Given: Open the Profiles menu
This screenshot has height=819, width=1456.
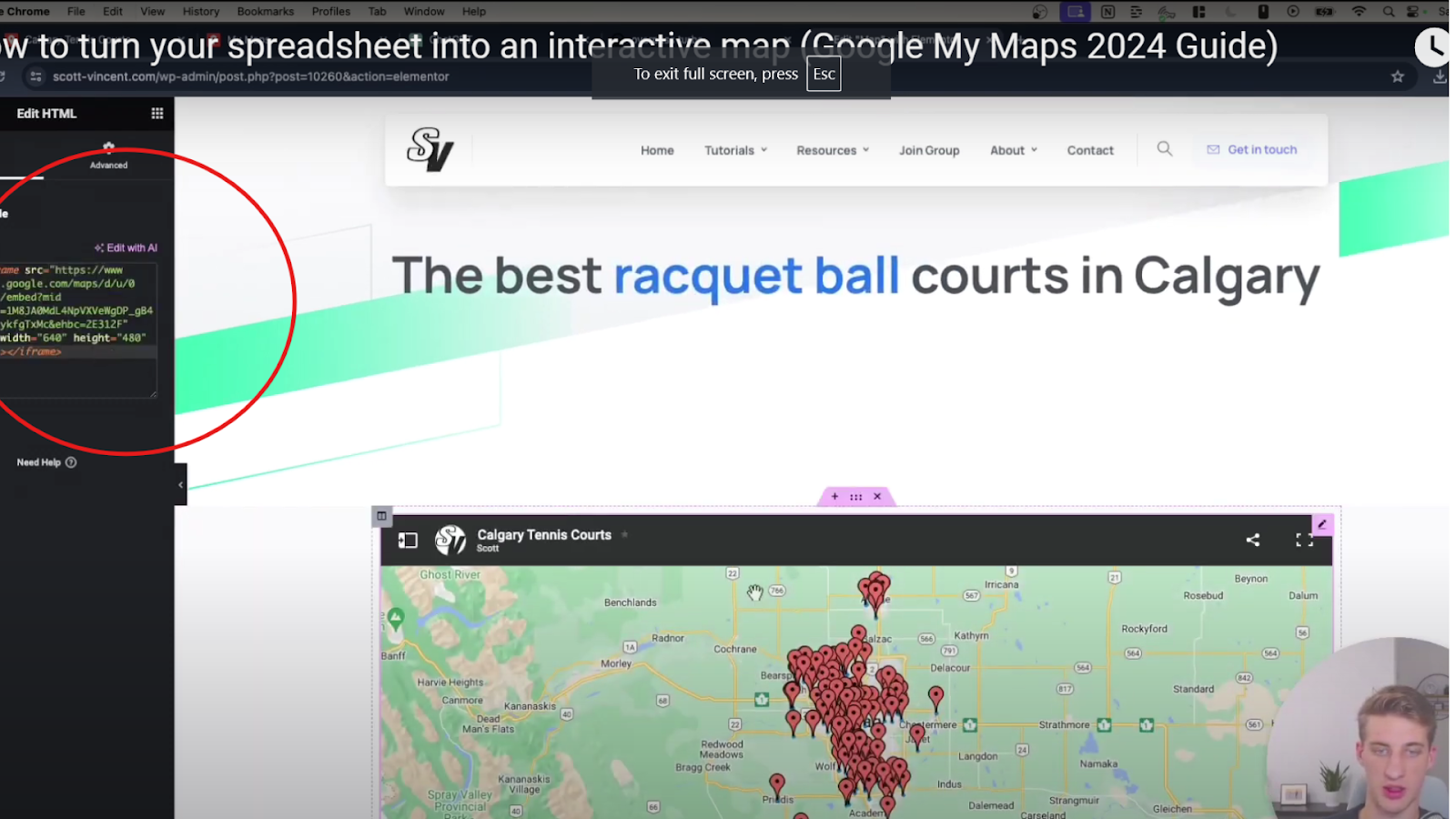Looking at the screenshot, I should (331, 11).
